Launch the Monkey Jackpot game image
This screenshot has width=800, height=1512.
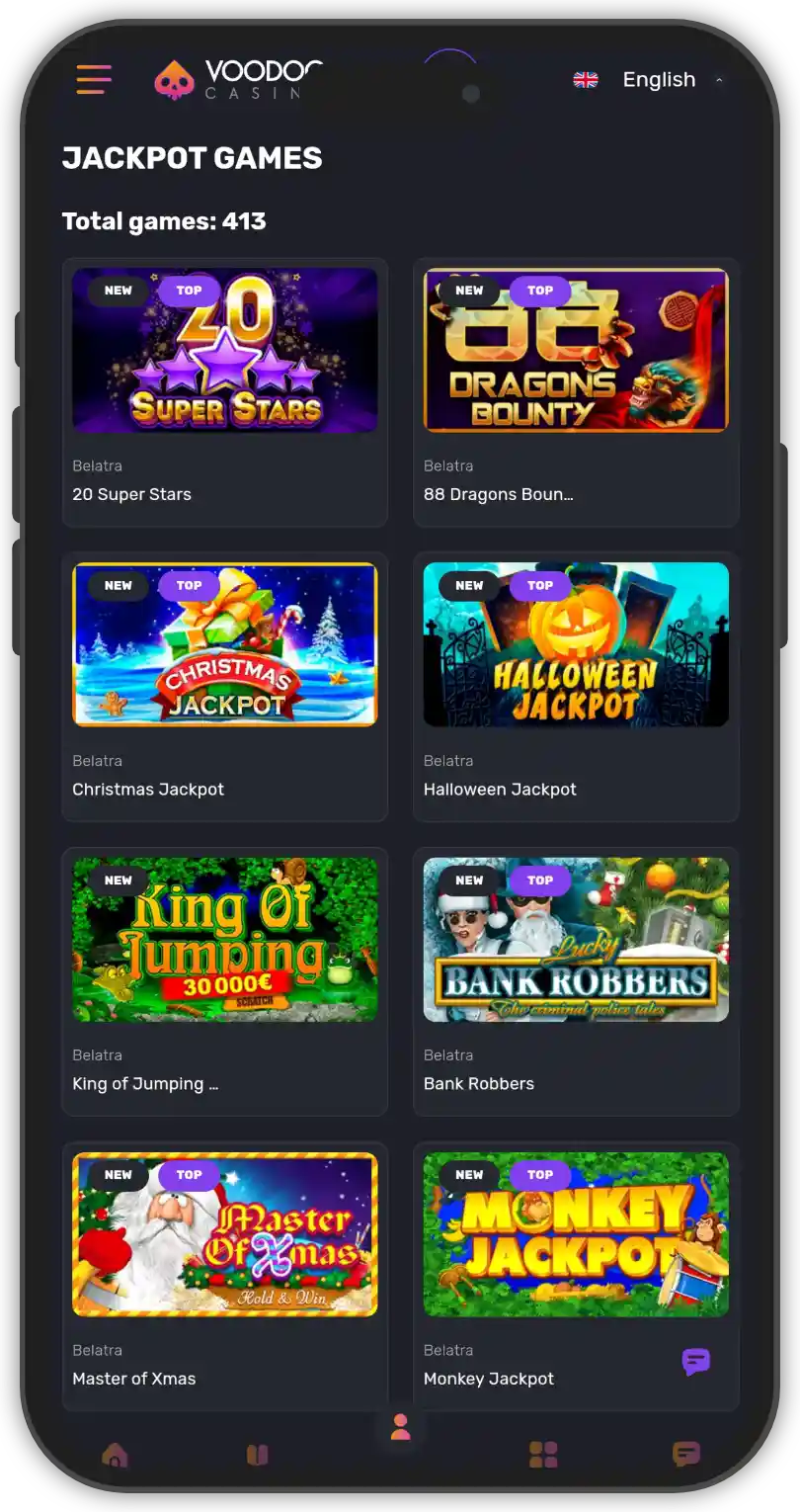click(576, 1234)
